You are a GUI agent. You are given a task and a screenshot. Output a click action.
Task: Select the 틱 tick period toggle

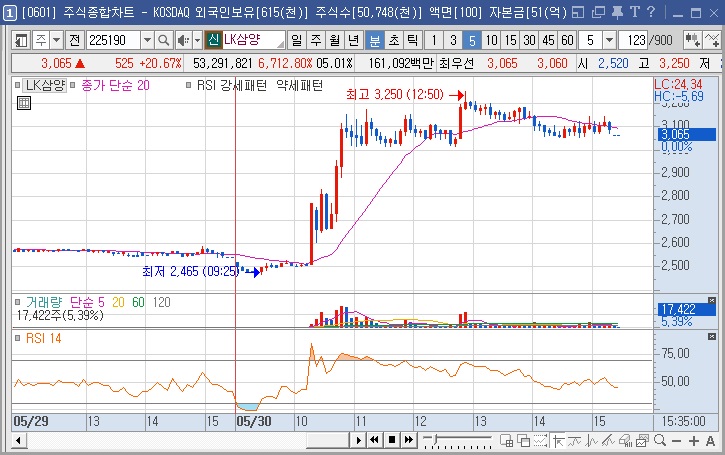pyautogui.click(x=412, y=40)
